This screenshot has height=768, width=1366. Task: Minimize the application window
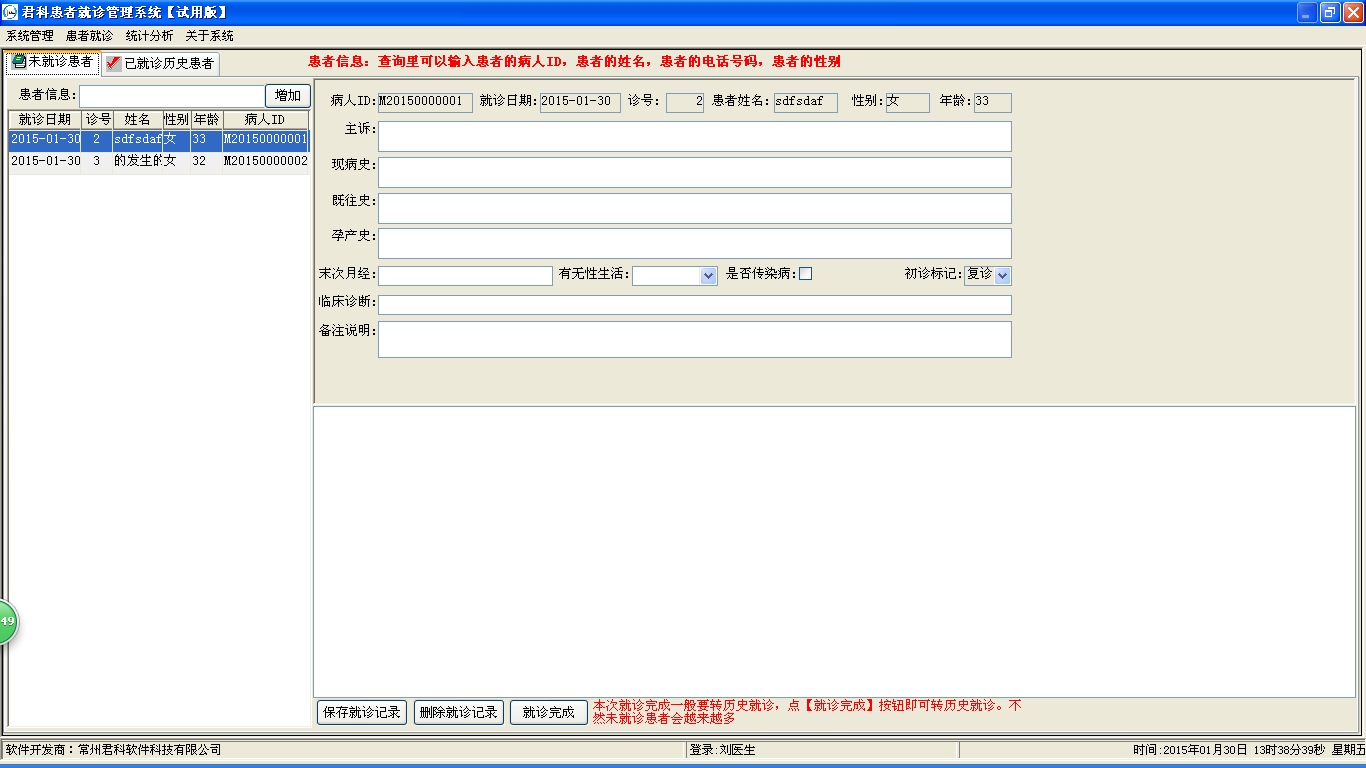click(1307, 12)
